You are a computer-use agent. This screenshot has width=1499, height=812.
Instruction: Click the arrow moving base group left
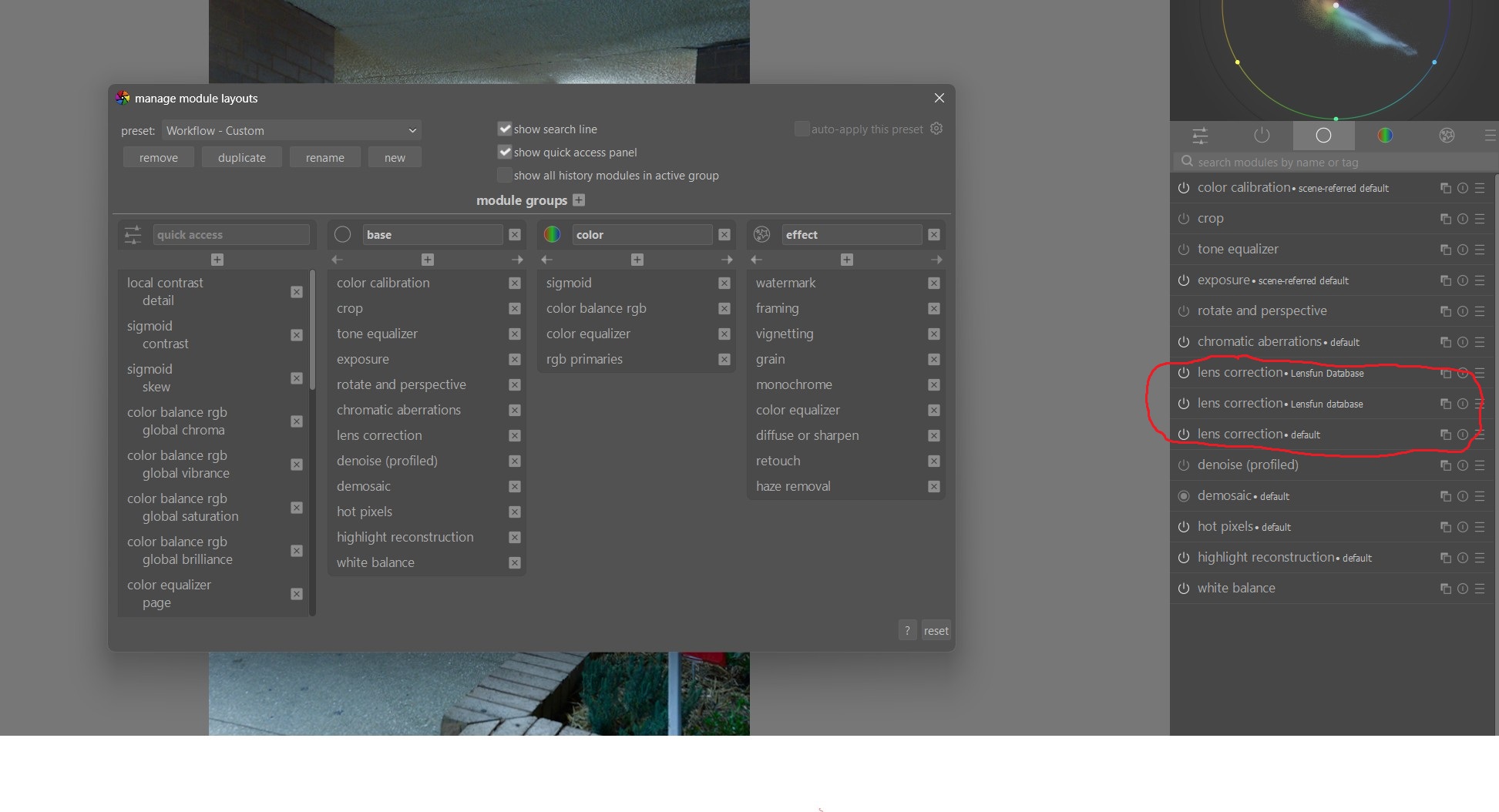tap(337, 260)
